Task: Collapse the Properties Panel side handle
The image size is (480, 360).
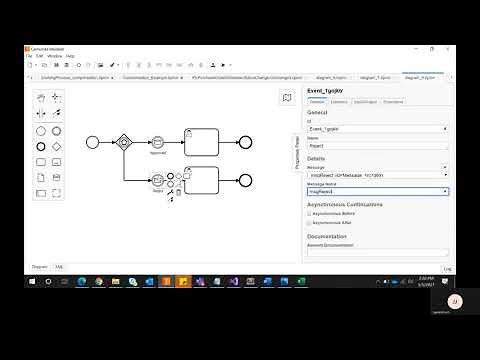Action: (x=297, y=153)
